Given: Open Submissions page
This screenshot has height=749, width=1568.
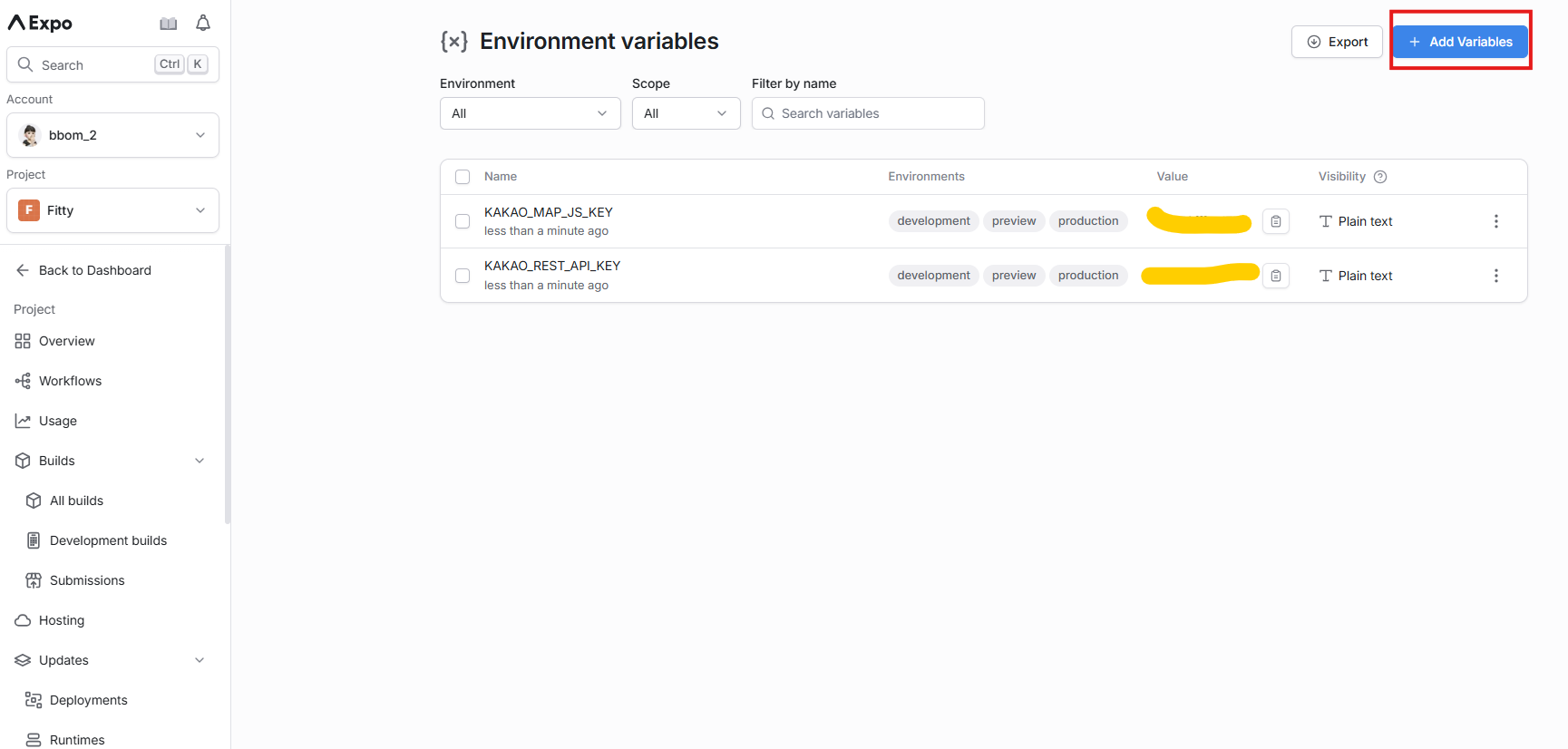Looking at the screenshot, I should pos(87,580).
